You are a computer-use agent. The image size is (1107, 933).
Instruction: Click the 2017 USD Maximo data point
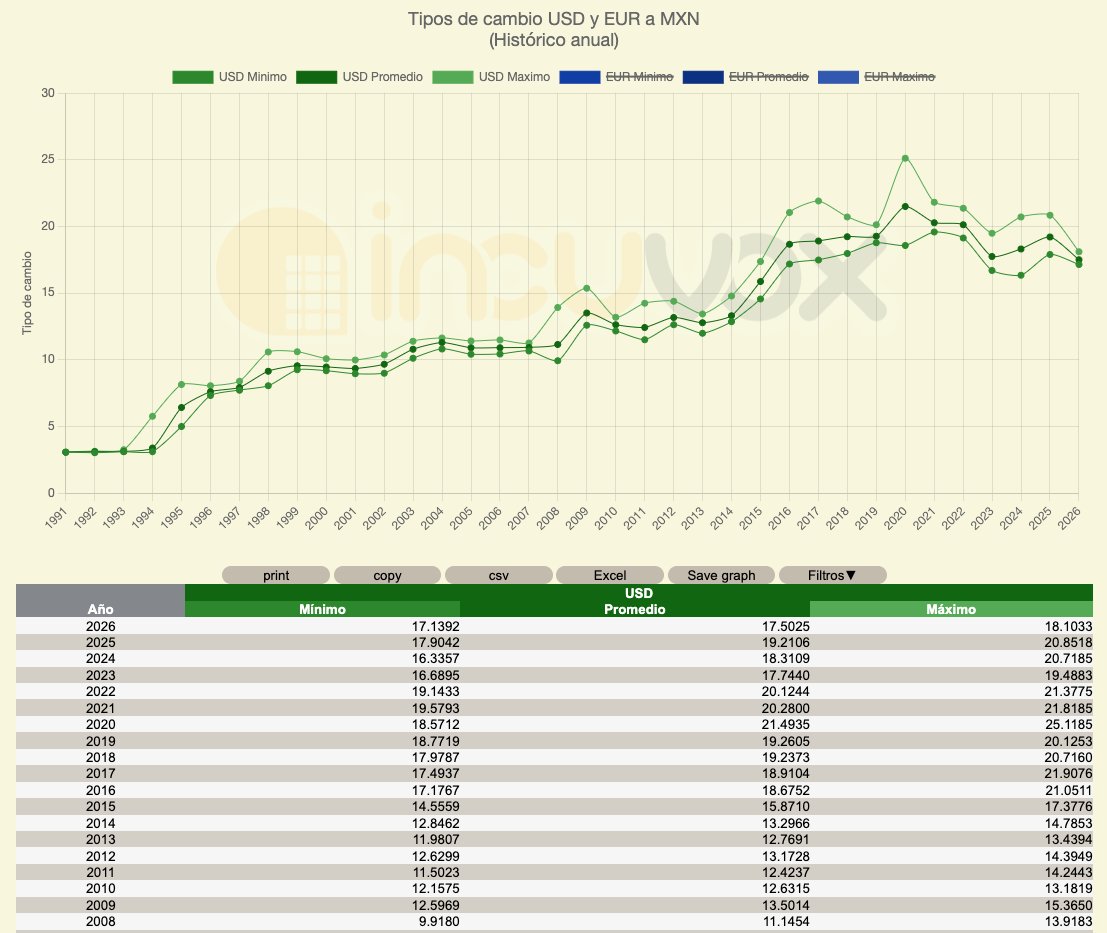coord(818,200)
